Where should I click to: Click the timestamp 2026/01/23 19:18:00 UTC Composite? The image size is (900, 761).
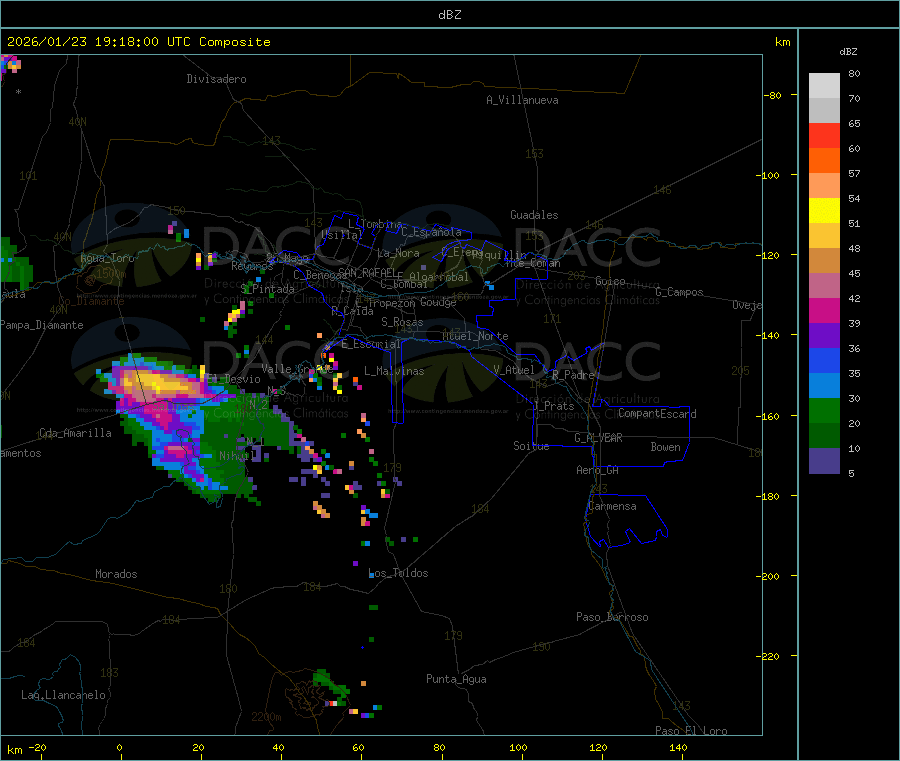(x=138, y=42)
